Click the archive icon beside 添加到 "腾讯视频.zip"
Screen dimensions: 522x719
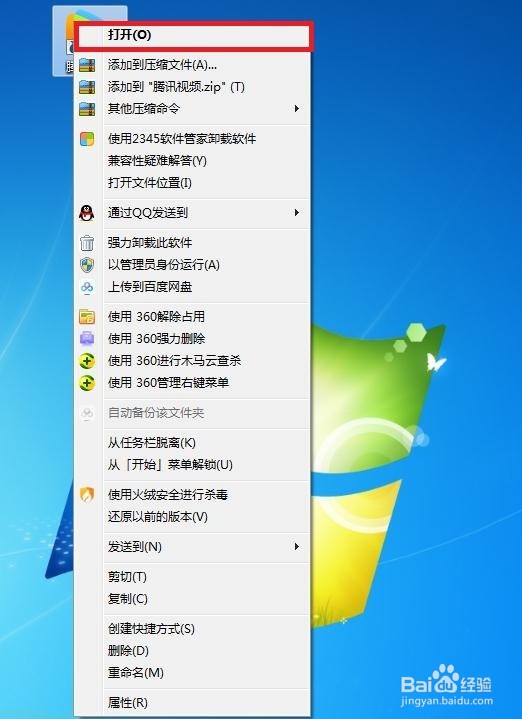[87, 87]
